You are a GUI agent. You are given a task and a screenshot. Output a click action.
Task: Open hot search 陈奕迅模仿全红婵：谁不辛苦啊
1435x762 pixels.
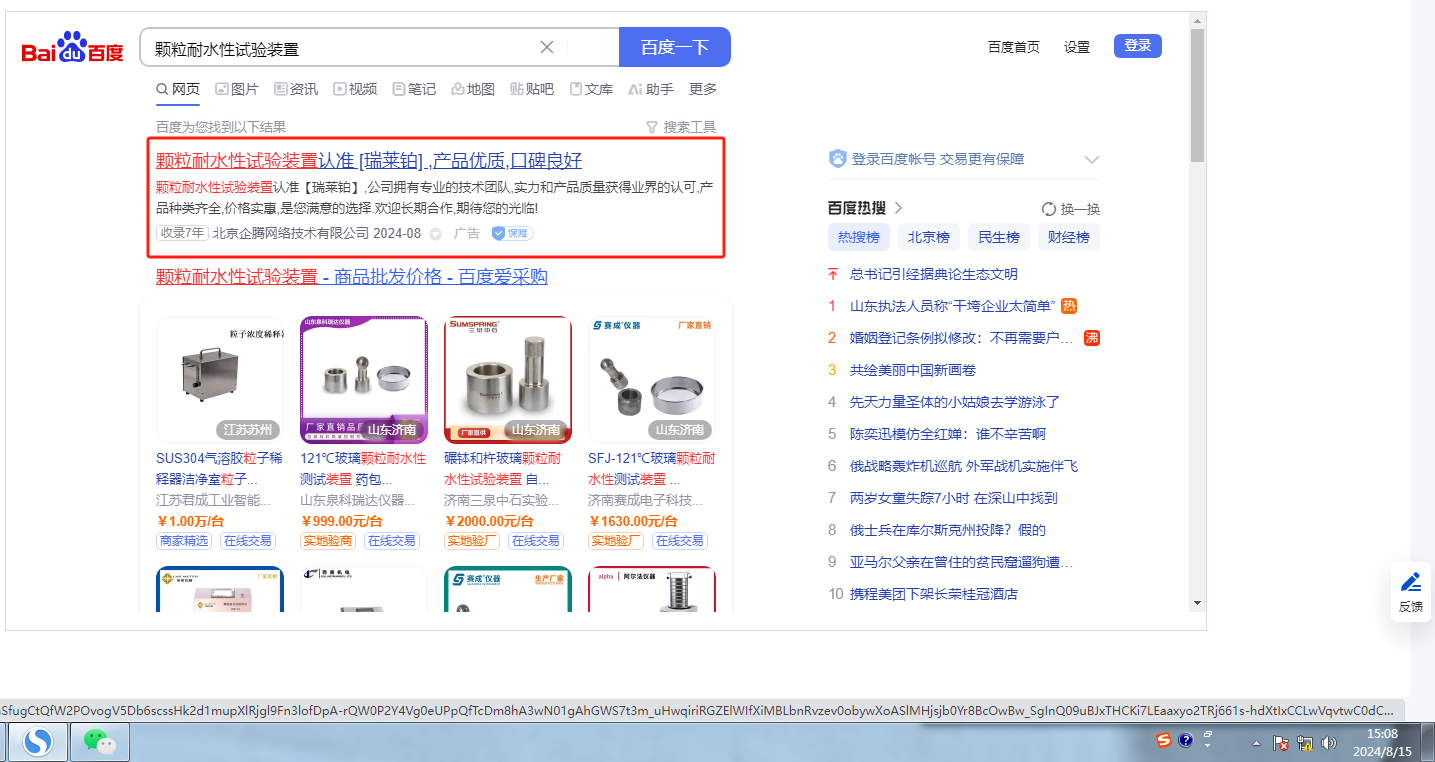[x=948, y=434]
